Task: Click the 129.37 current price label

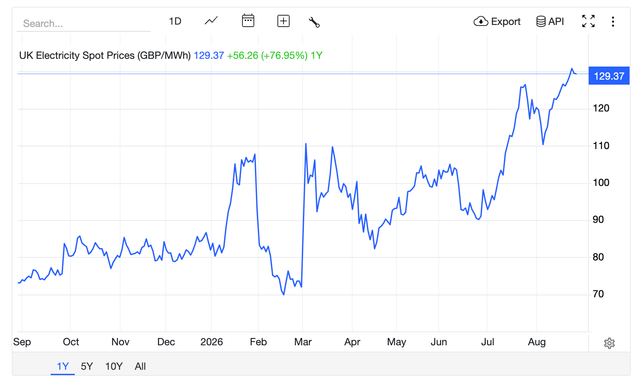Action: pyautogui.click(x=609, y=76)
